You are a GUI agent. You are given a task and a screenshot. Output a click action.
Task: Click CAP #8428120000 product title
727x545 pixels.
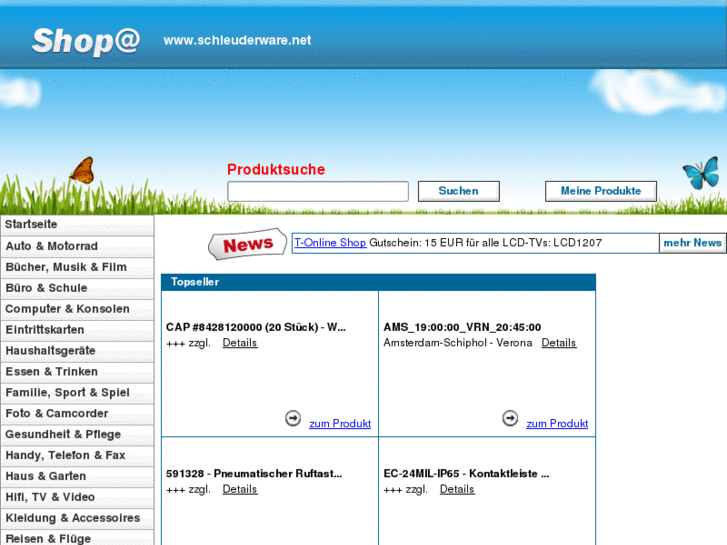(256, 327)
